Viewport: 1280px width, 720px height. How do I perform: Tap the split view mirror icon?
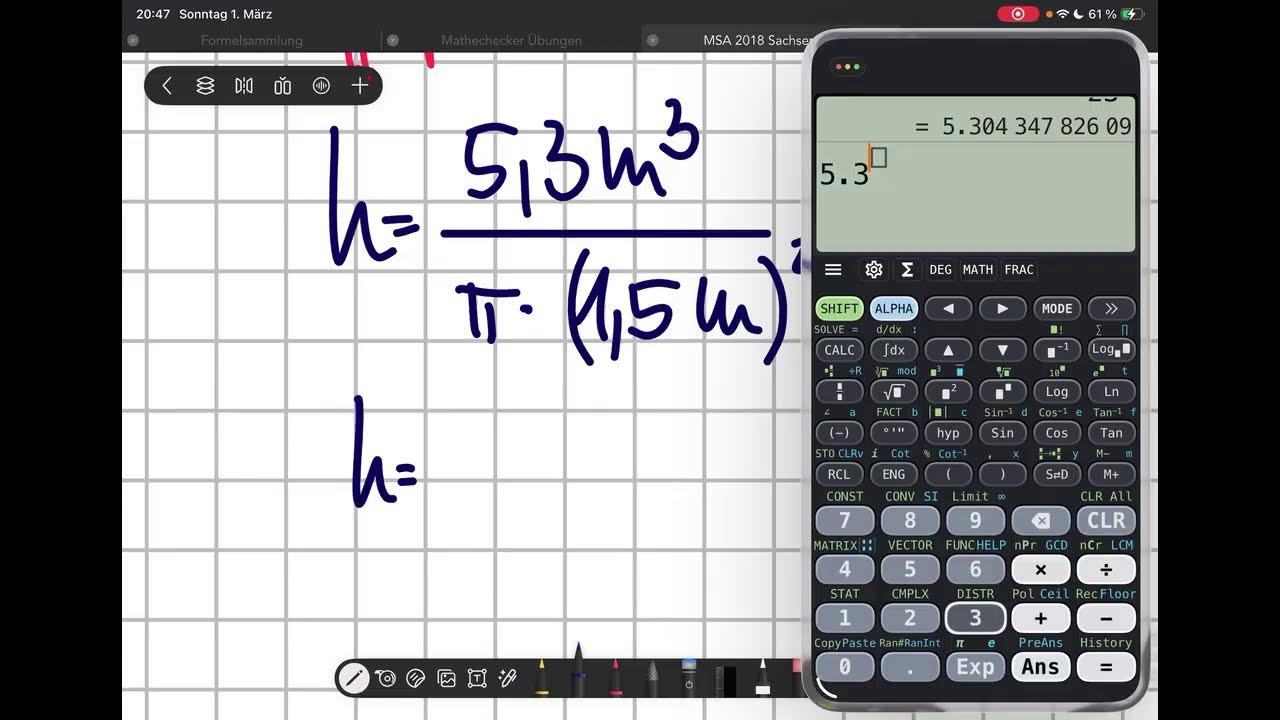(x=244, y=86)
